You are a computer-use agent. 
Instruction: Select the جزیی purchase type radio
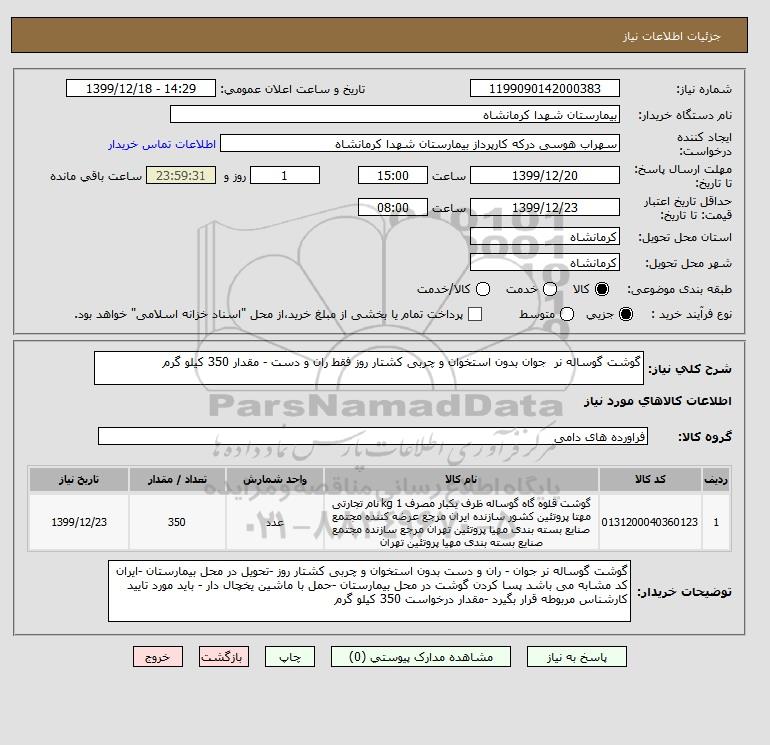pyautogui.click(x=626, y=314)
